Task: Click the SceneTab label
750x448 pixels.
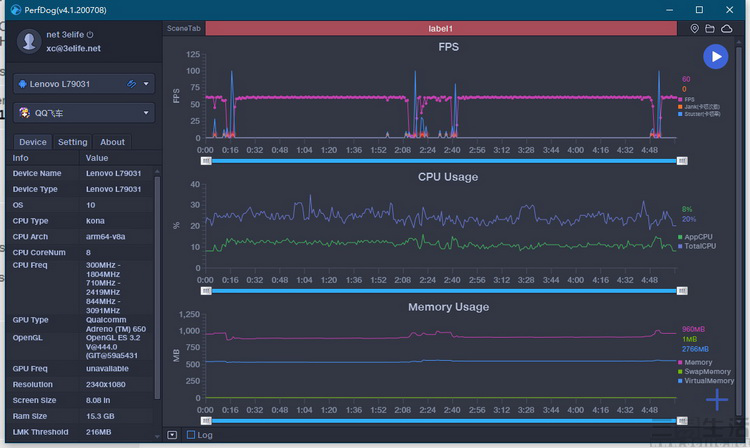Action: 184,29
